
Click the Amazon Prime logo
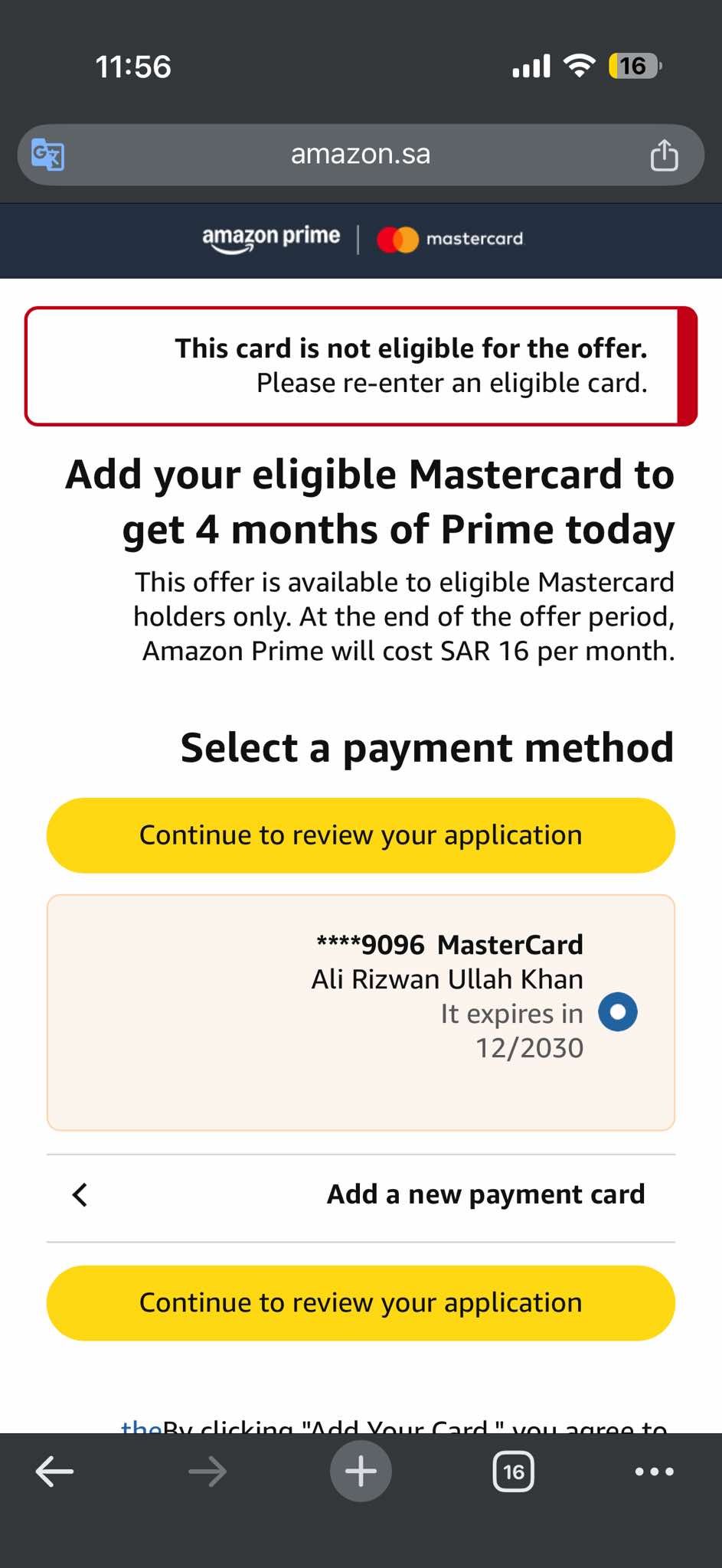[x=271, y=239]
